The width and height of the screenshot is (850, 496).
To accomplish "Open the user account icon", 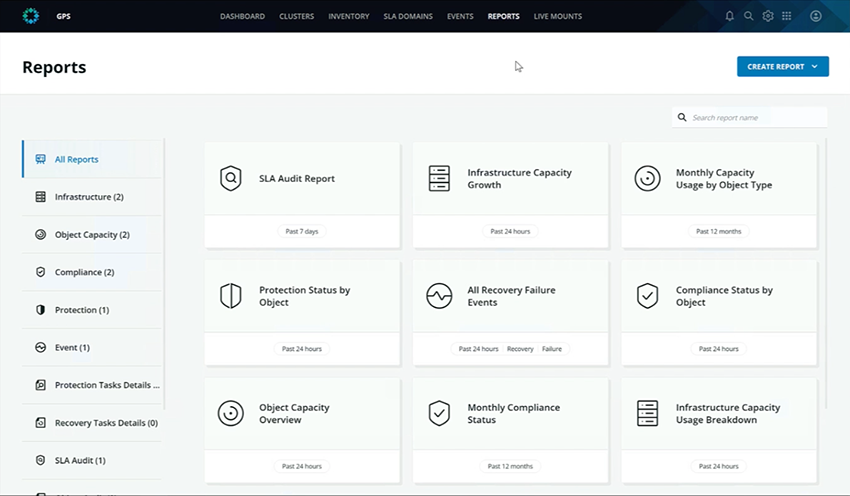I will pos(816,16).
